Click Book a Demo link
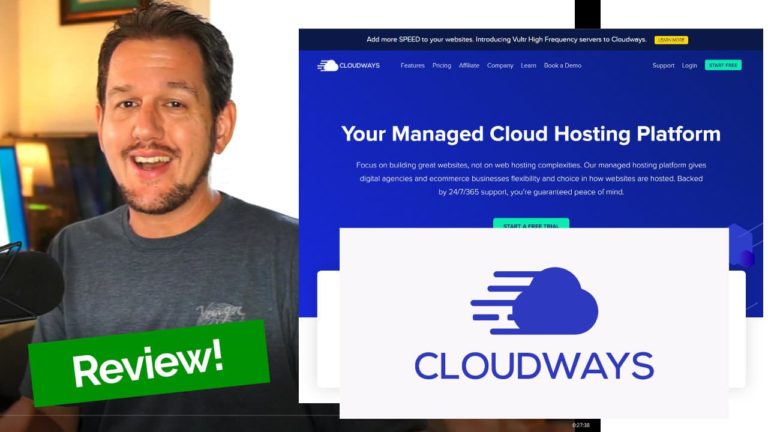This screenshot has width=768, height=432. [562, 65]
